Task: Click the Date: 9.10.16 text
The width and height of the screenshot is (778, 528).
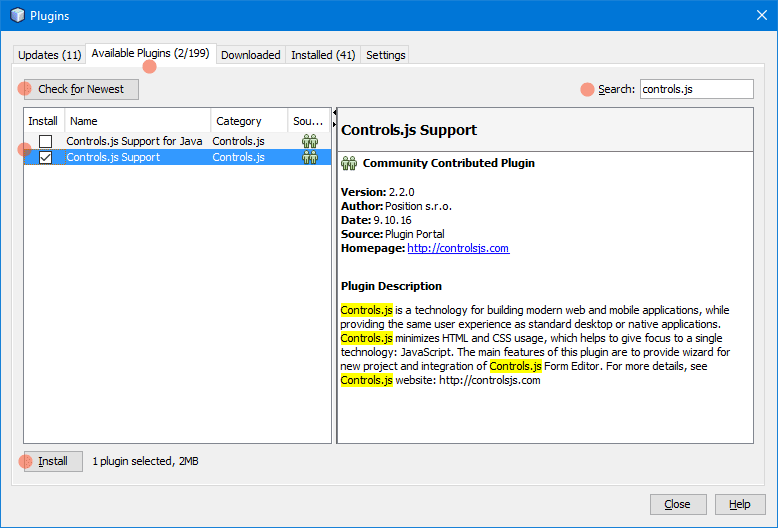Action: pyautogui.click(x=376, y=220)
